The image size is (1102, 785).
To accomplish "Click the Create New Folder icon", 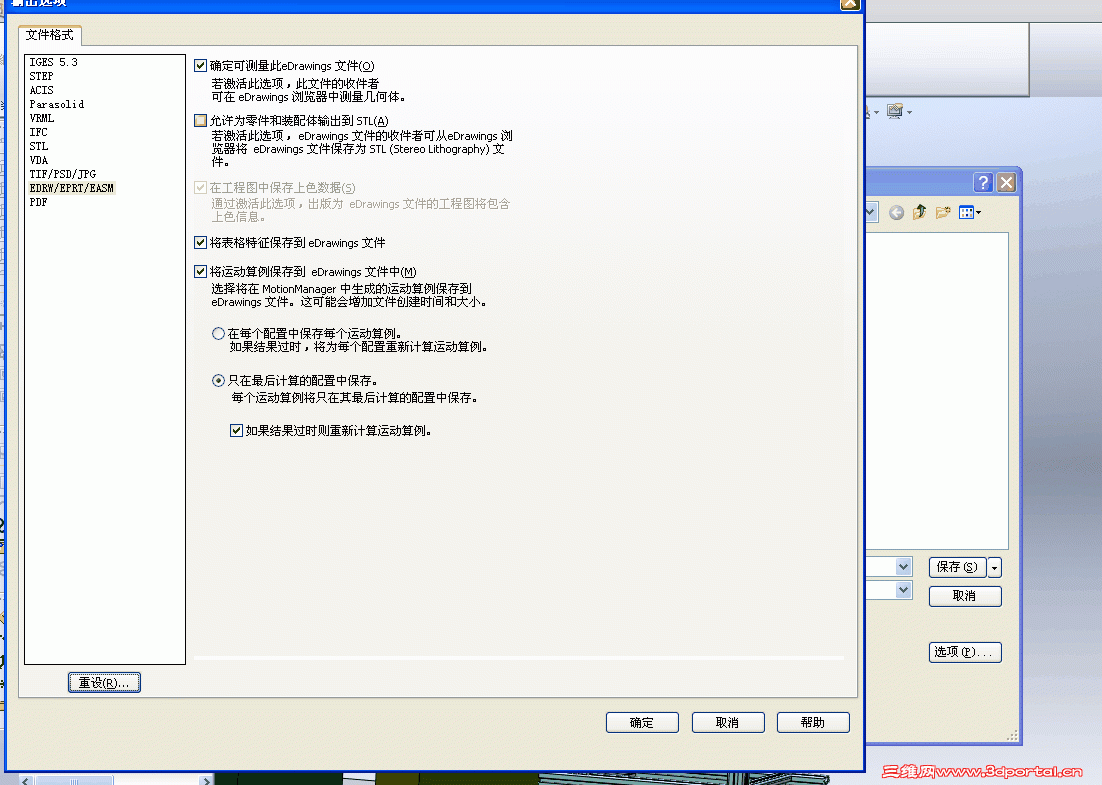I will click(x=944, y=211).
